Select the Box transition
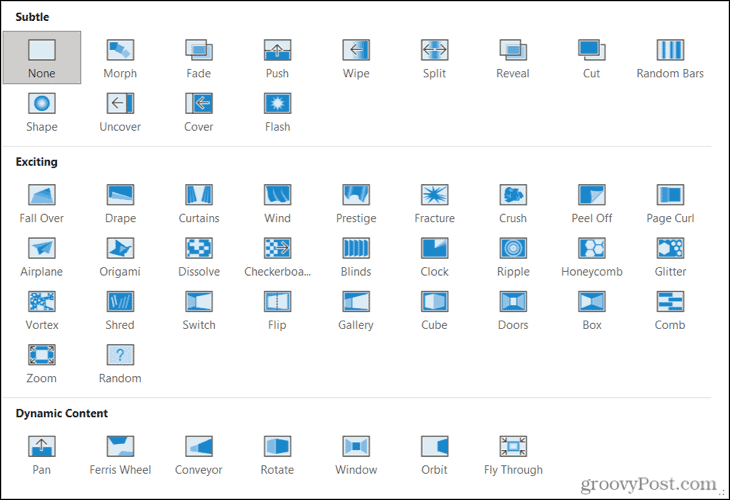This screenshot has width=730, height=500. pyautogui.click(x=592, y=310)
